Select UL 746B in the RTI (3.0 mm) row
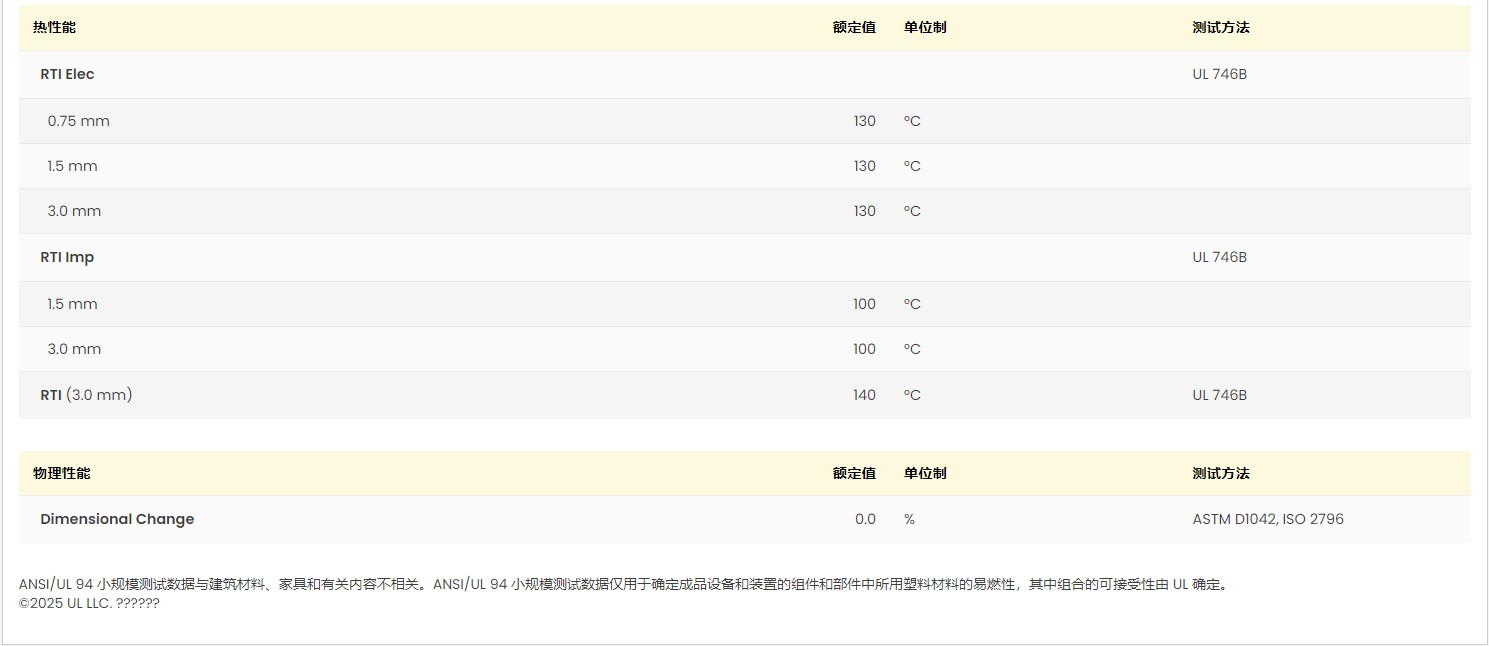Image resolution: width=1489 pixels, height=646 pixels. [x=1219, y=395]
